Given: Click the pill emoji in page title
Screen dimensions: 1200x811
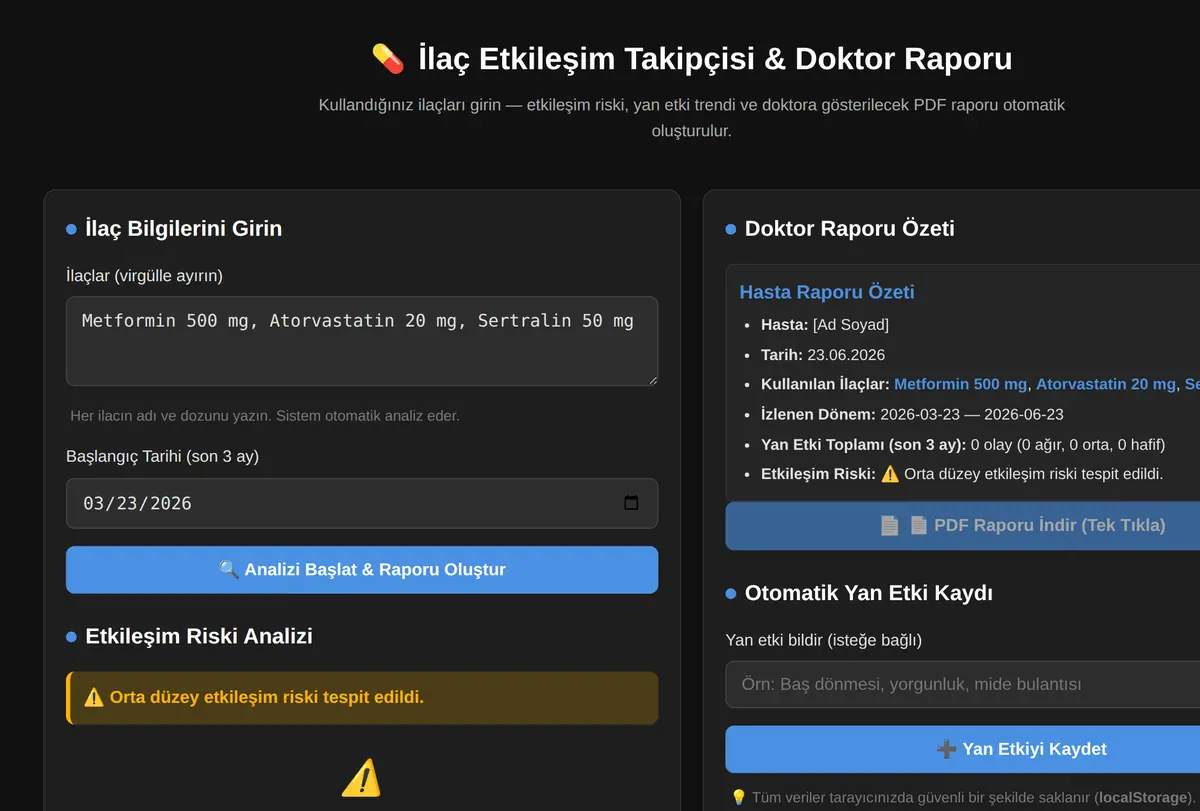Looking at the screenshot, I should 388,59.
